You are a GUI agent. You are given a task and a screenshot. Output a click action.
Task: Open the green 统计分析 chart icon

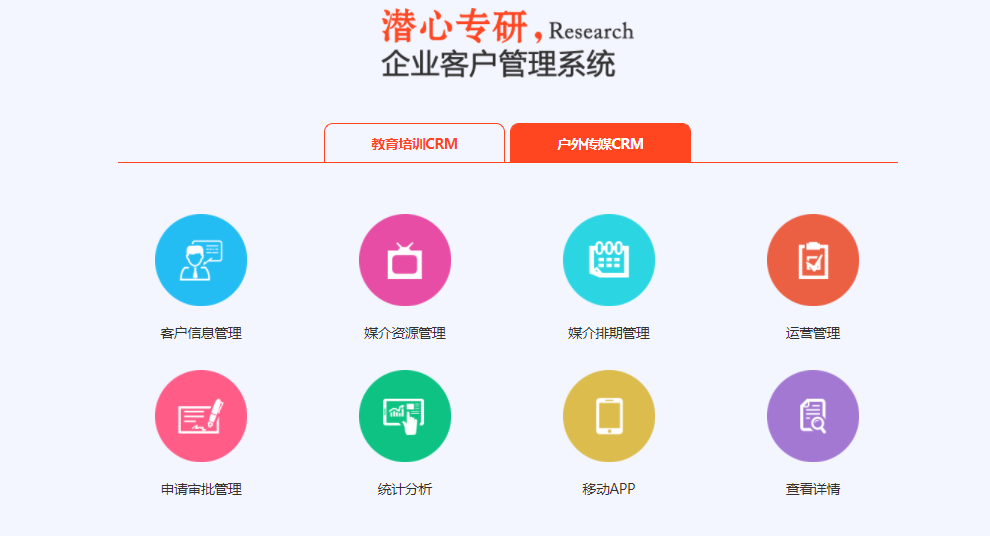click(405, 416)
